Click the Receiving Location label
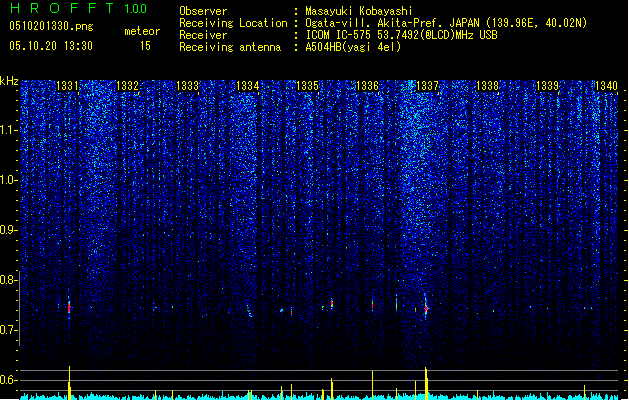629x400 pixels. tap(233, 23)
